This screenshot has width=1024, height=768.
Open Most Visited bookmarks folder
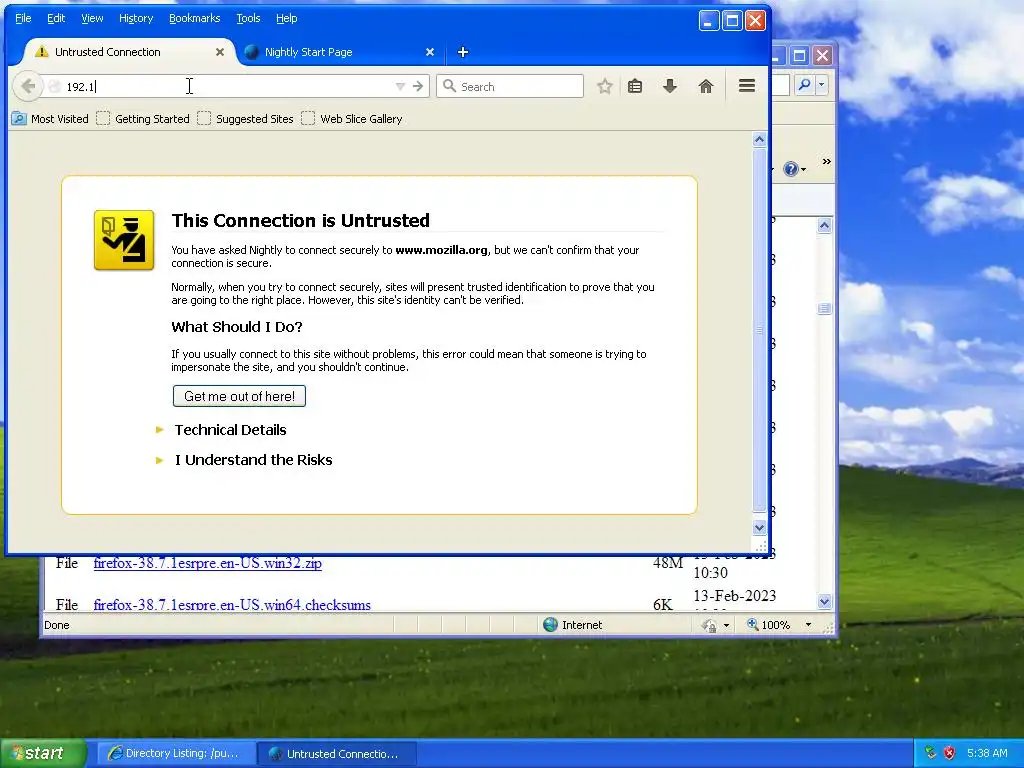click(x=50, y=119)
